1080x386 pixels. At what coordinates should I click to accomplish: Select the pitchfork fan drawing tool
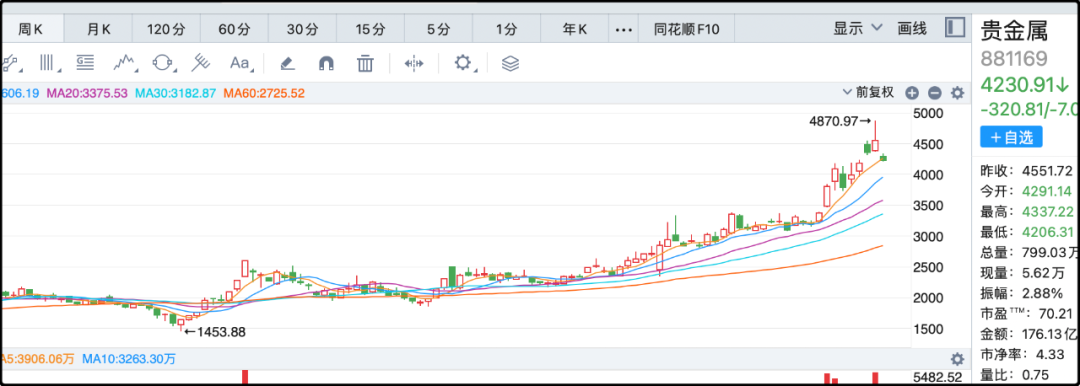click(x=200, y=63)
